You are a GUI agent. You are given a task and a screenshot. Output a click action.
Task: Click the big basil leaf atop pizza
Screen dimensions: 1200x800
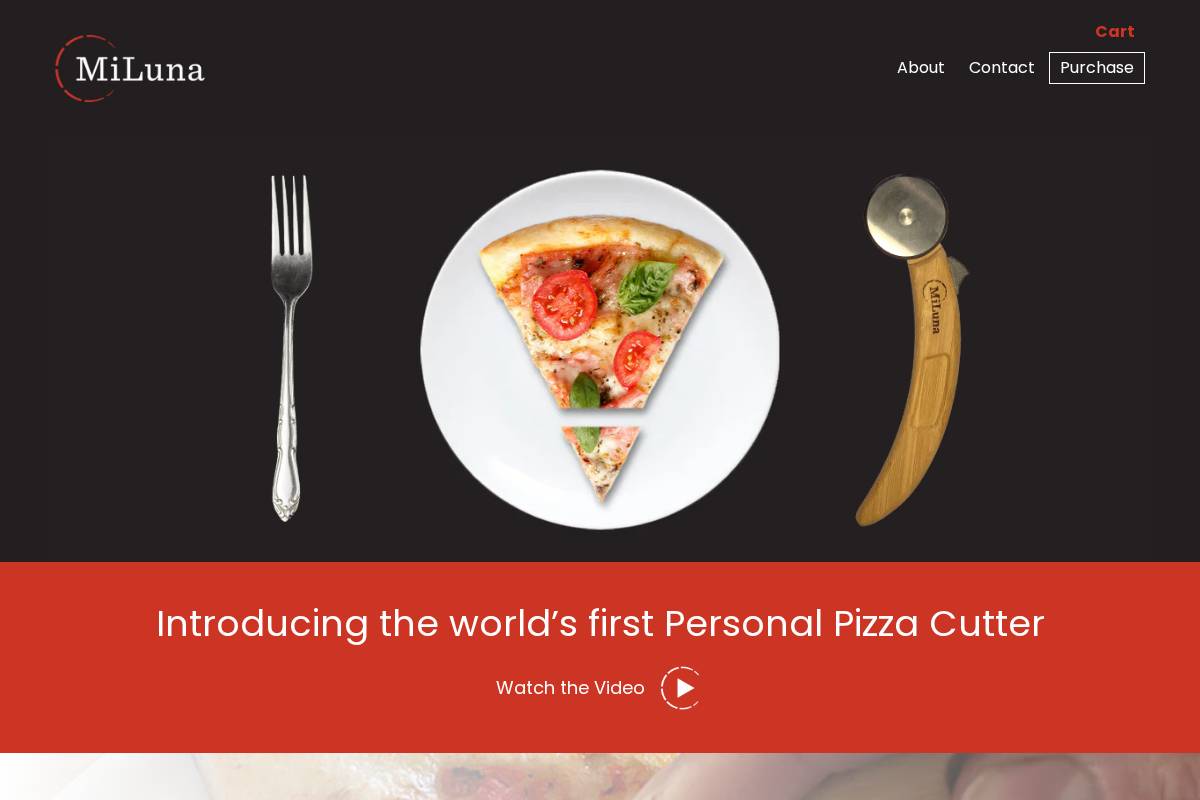tap(646, 286)
